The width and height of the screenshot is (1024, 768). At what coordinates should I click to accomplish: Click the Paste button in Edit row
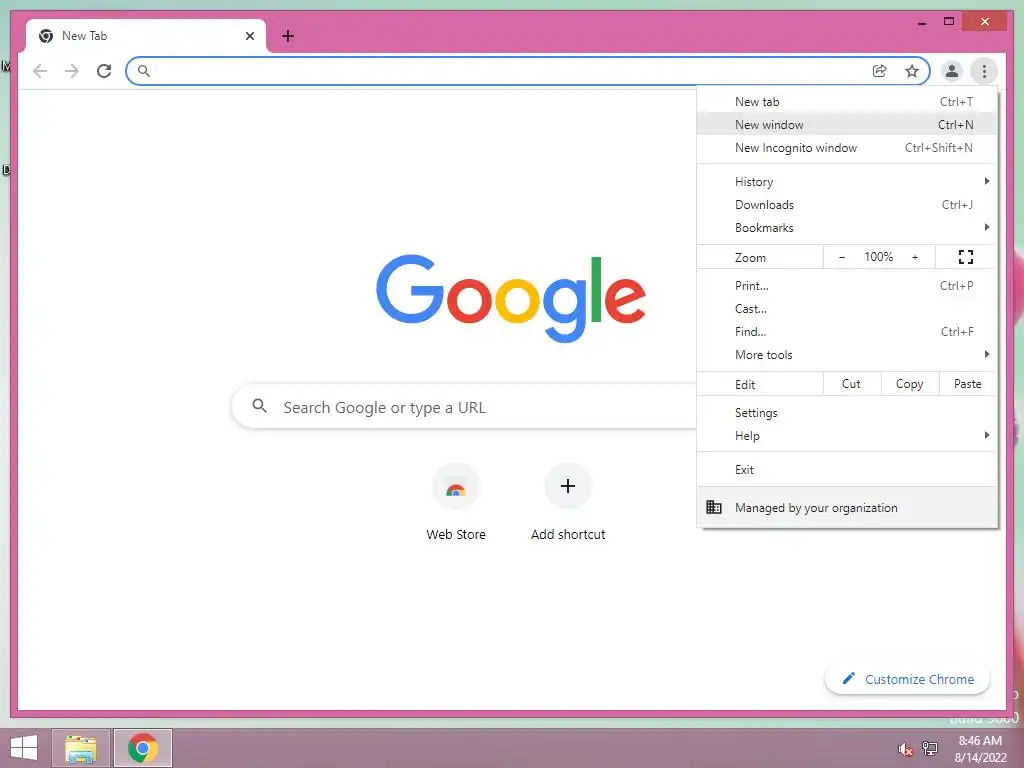click(x=968, y=384)
